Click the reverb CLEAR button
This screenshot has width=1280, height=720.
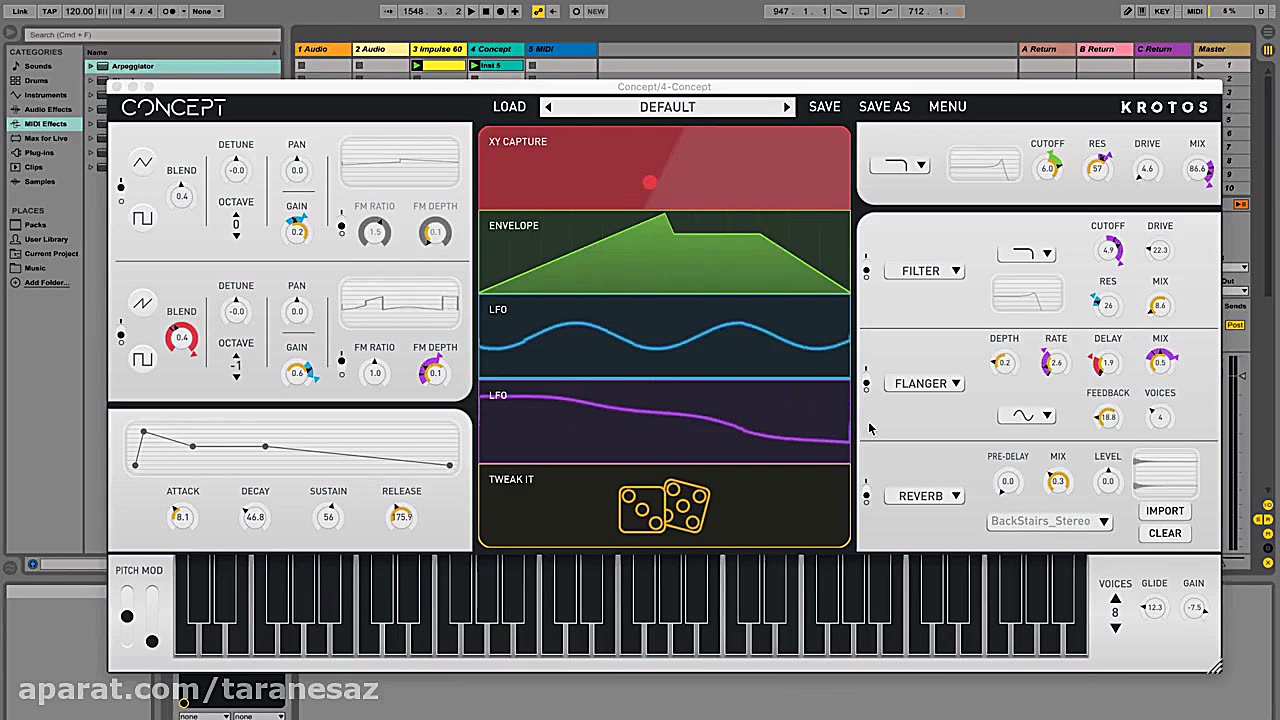[x=1165, y=533]
